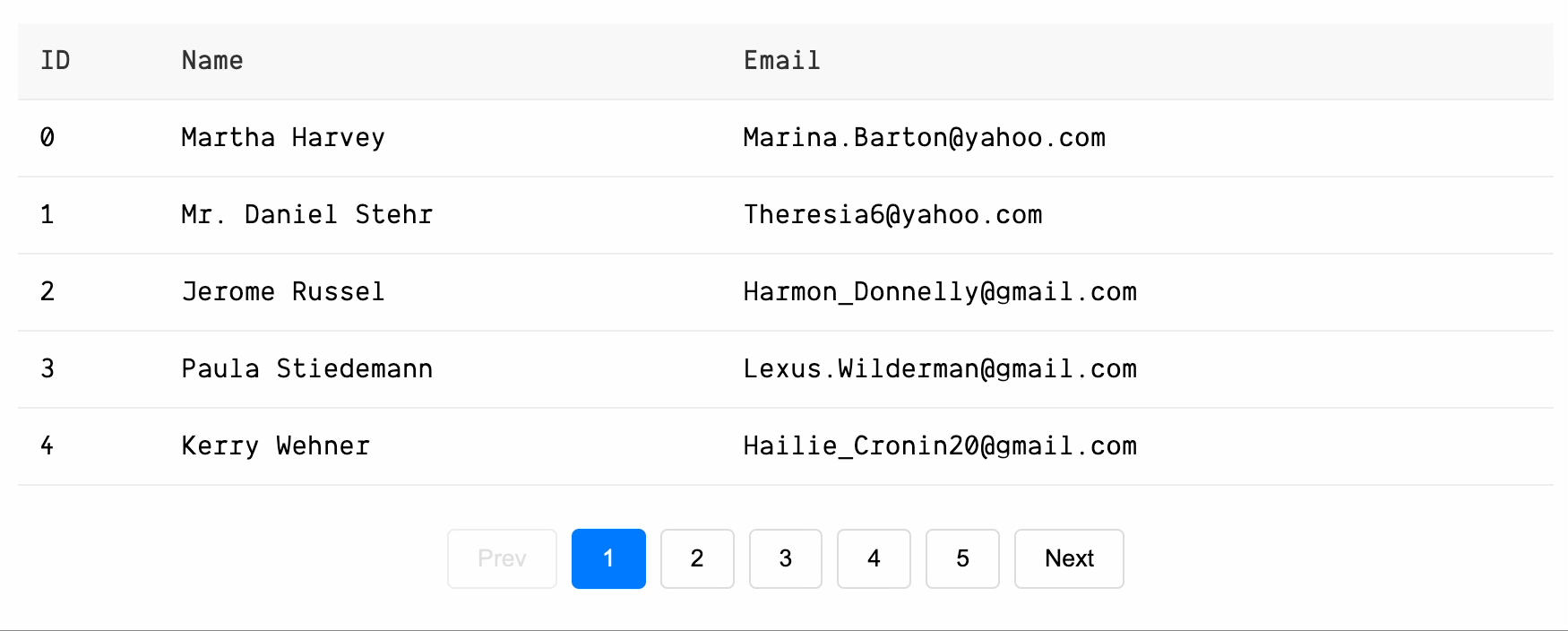Click the Prev page button
This screenshot has height=631, width=1568.
pos(502,558)
